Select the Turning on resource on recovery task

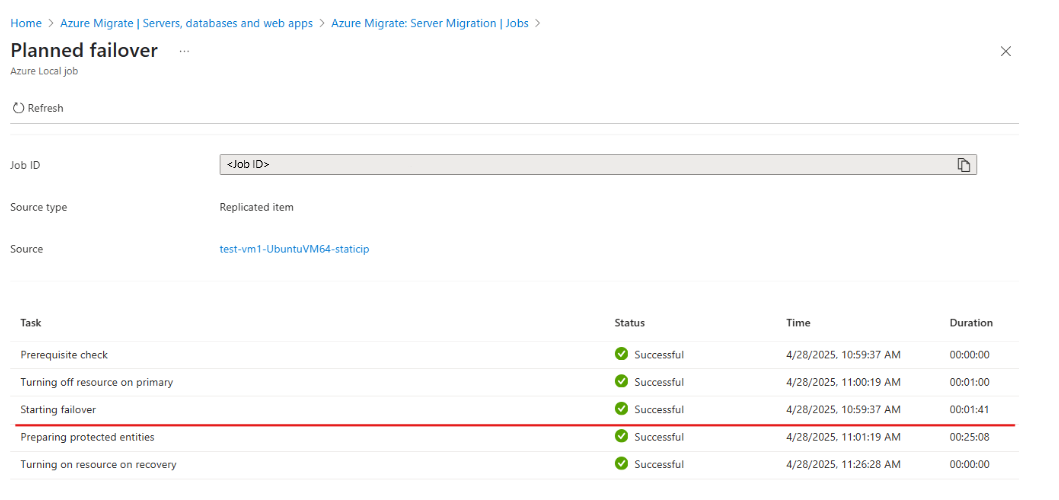[99, 464]
